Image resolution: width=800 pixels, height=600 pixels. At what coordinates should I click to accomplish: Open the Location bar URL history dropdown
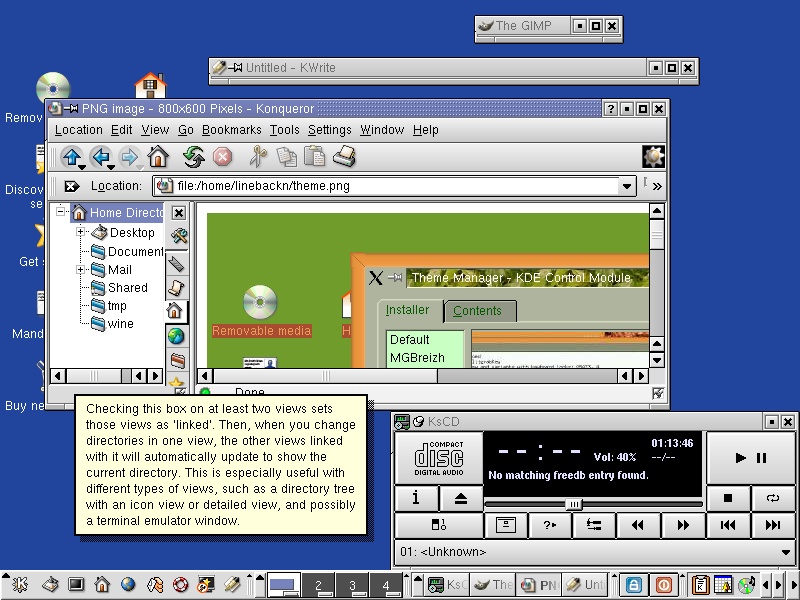pos(627,186)
